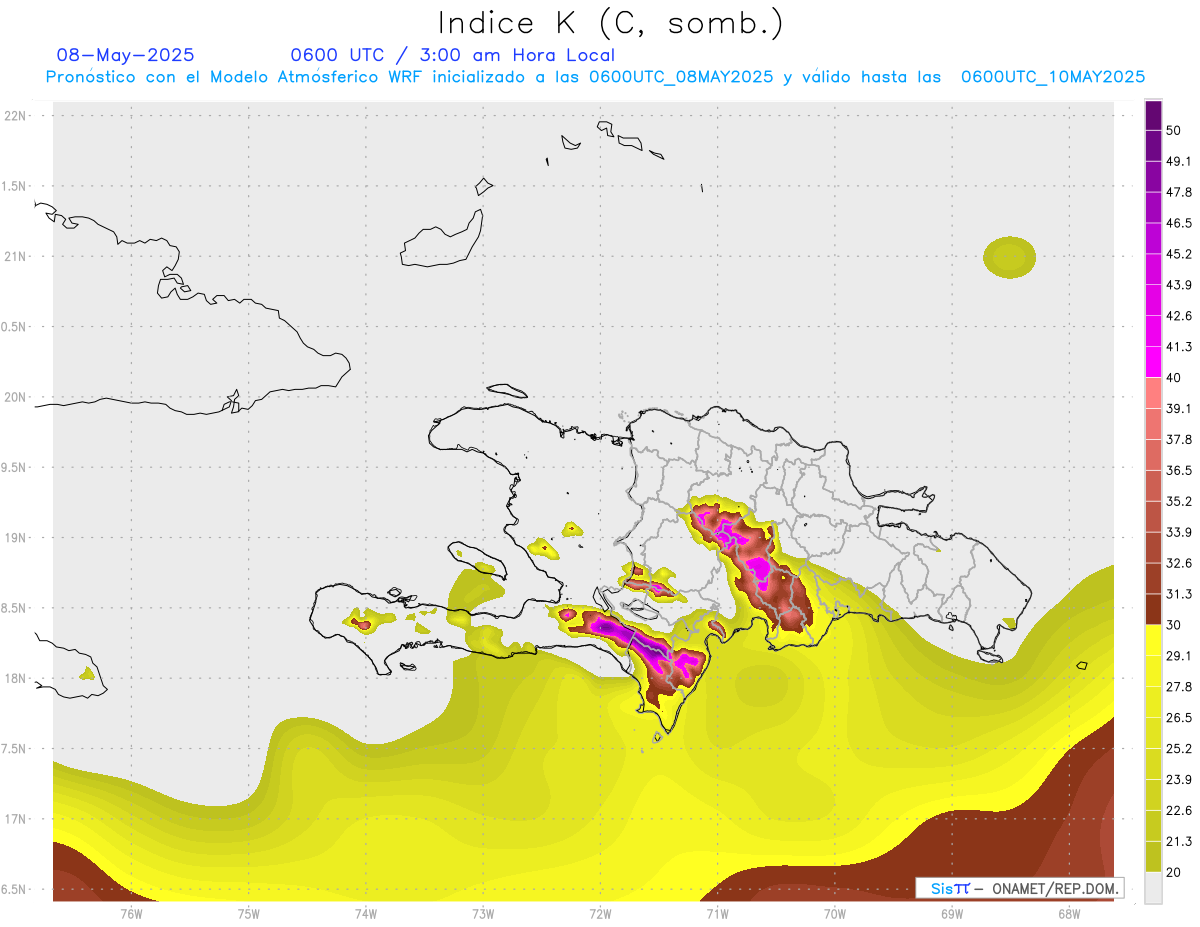Viewport: 1200px width, 927px height.
Task: Click the '46.5' value on color scale
Action: 1179,223
